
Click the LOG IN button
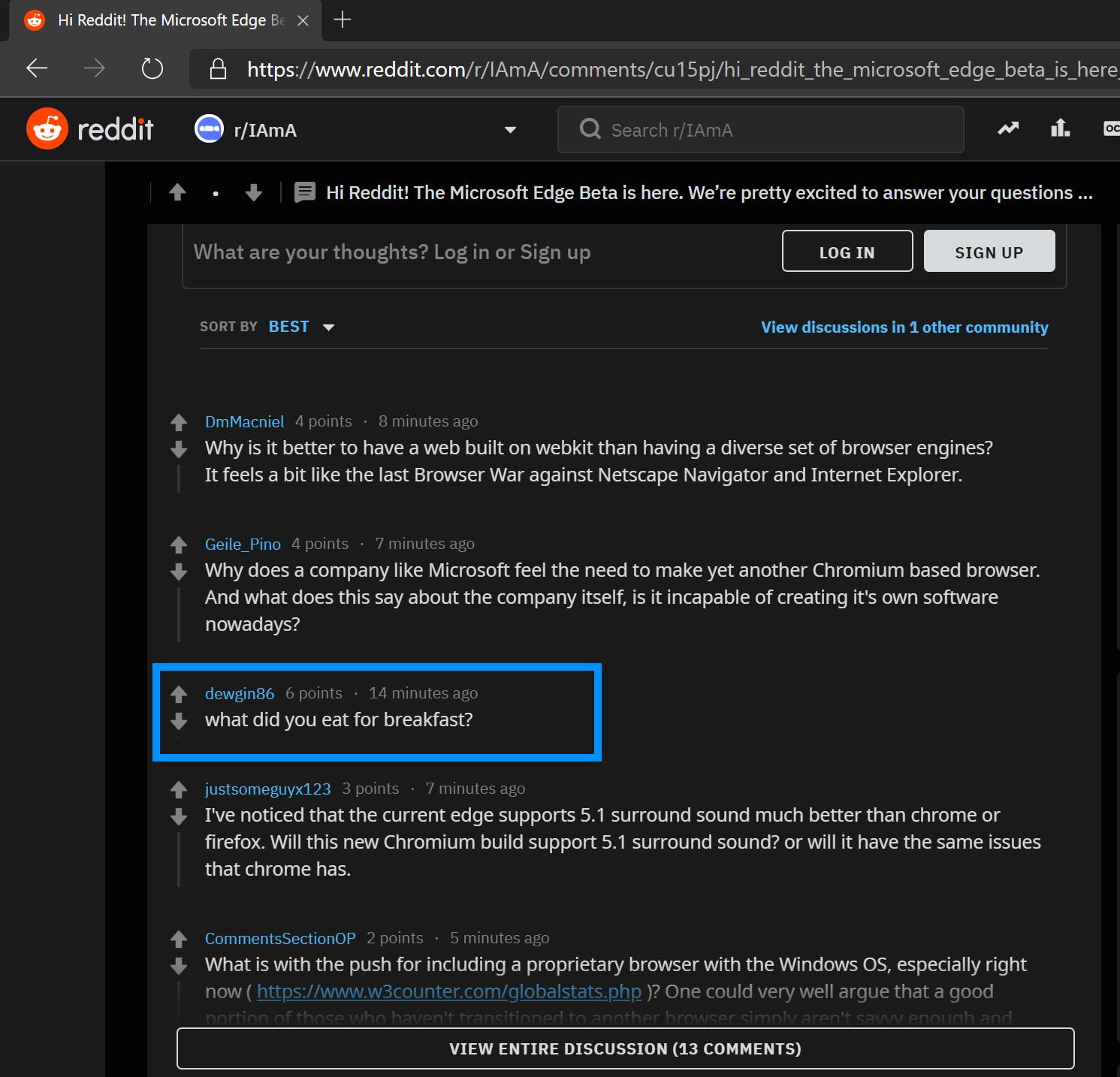(847, 251)
